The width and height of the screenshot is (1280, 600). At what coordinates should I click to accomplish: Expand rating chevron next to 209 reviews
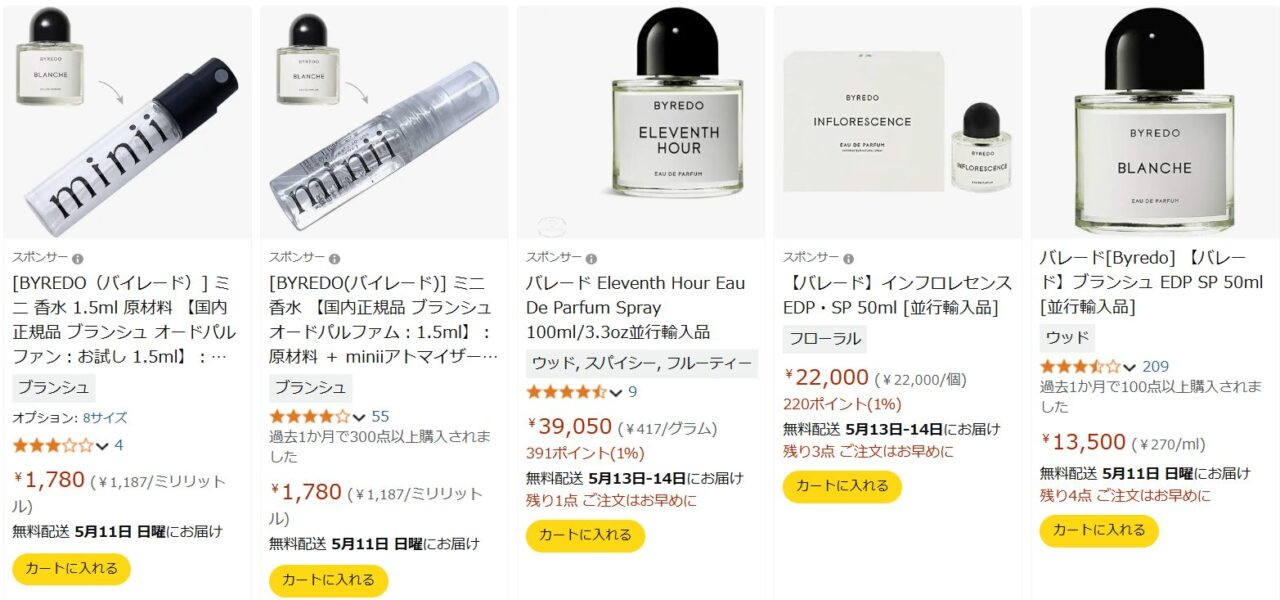coord(1130,367)
